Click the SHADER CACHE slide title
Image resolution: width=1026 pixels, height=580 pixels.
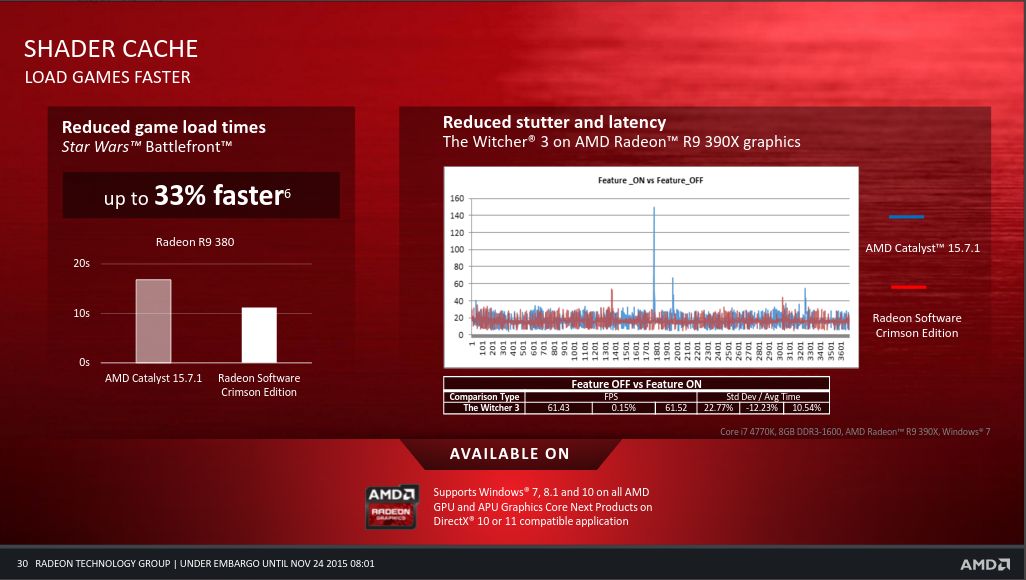(111, 48)
